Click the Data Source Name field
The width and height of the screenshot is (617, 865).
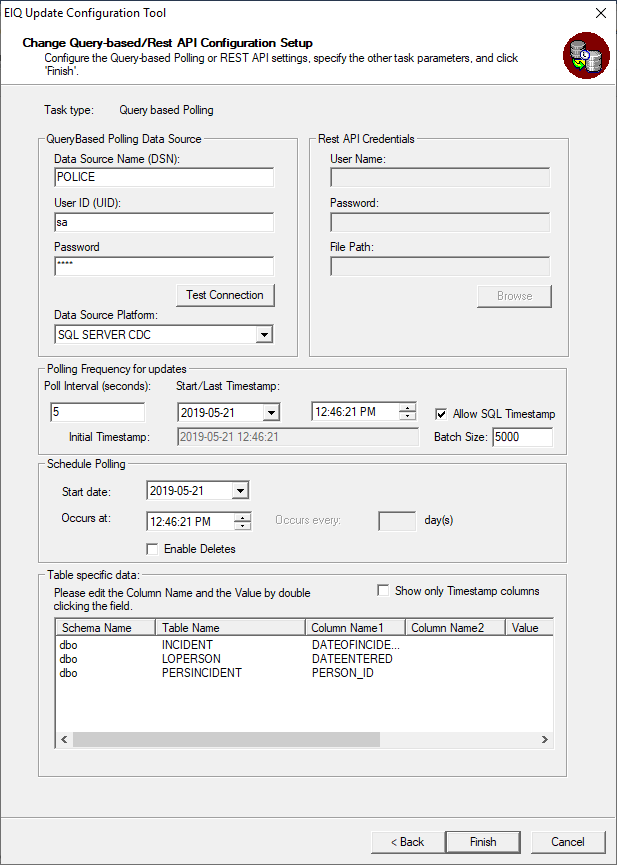coord(164,177)
